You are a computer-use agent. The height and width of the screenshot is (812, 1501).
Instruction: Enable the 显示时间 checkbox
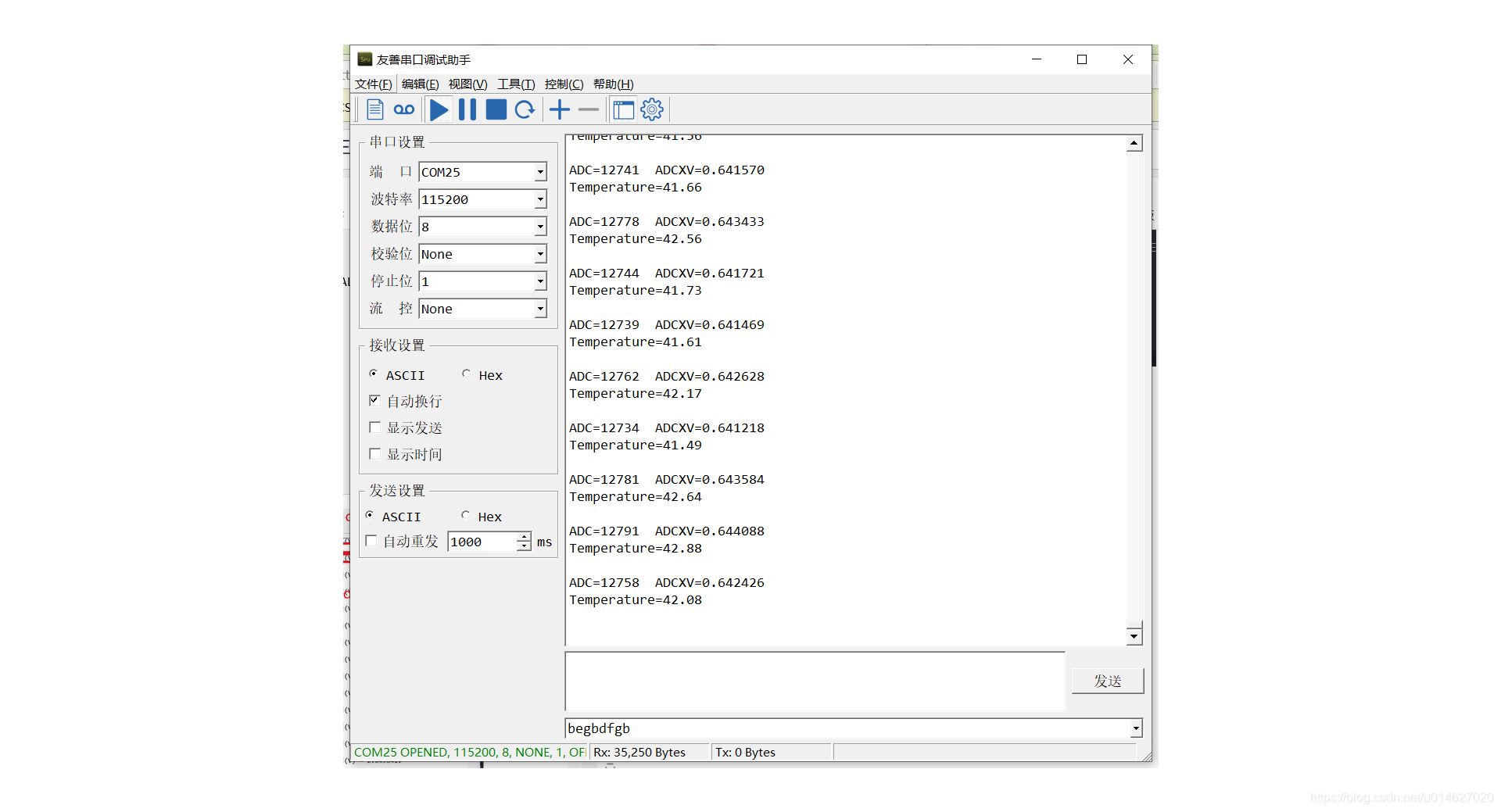click(374, 453)
